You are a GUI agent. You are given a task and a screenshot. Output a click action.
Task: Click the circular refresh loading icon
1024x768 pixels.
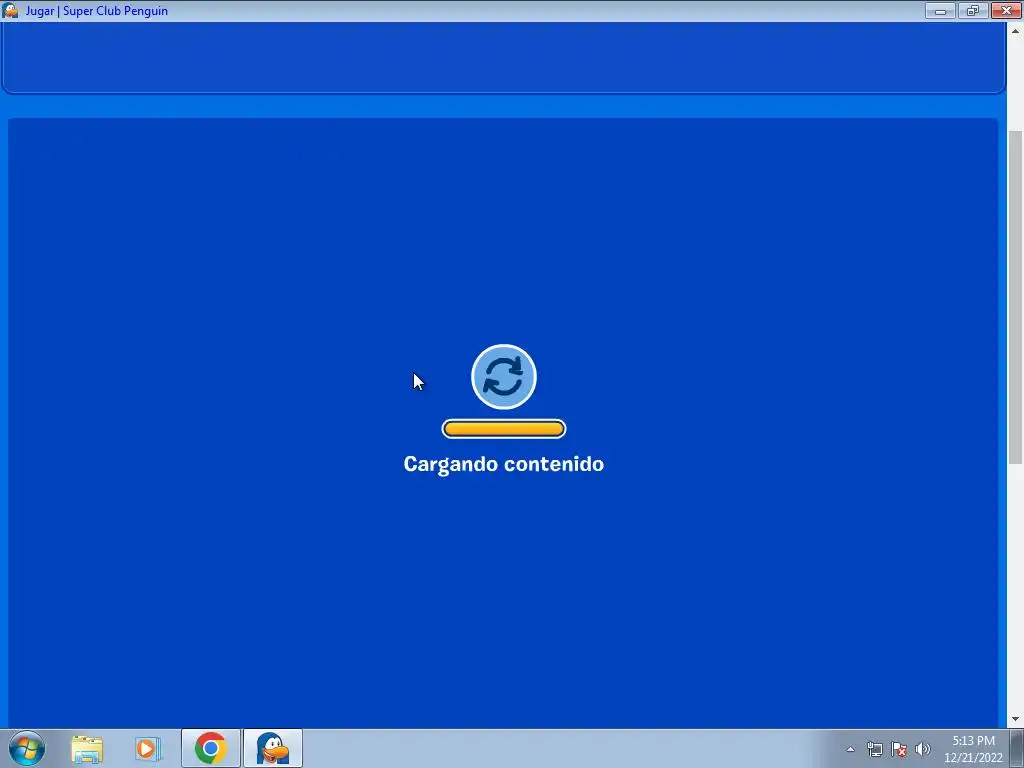[x=504, y=377]
